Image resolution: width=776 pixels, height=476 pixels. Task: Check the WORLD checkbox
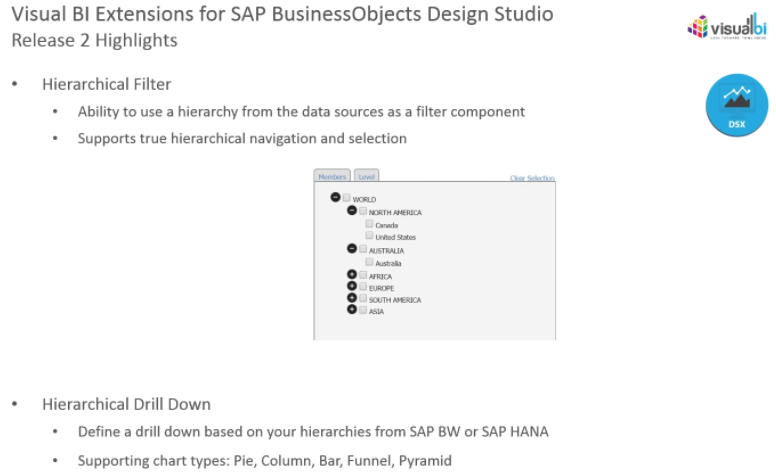347,198
